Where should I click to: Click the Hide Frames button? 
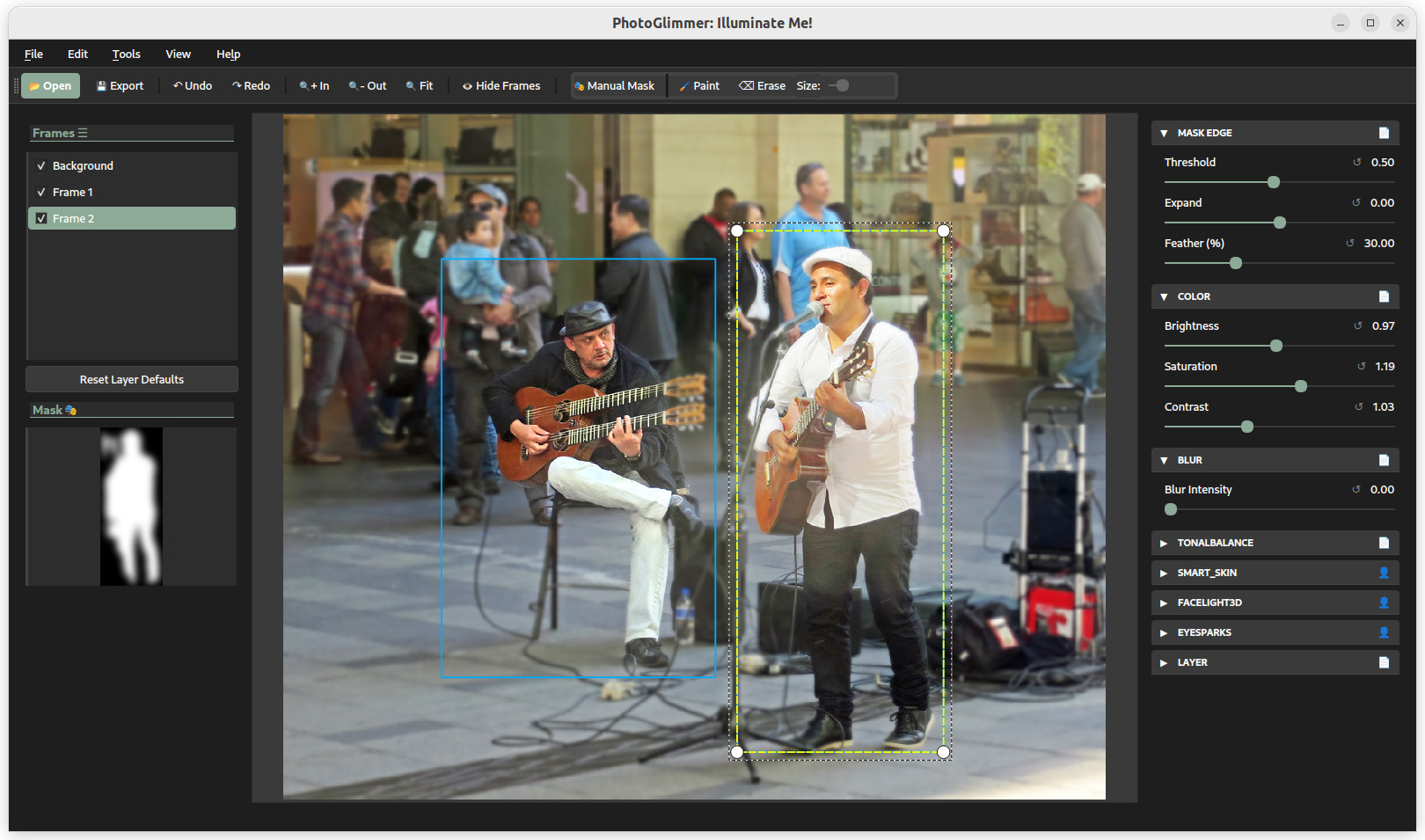tap(501, 86)
